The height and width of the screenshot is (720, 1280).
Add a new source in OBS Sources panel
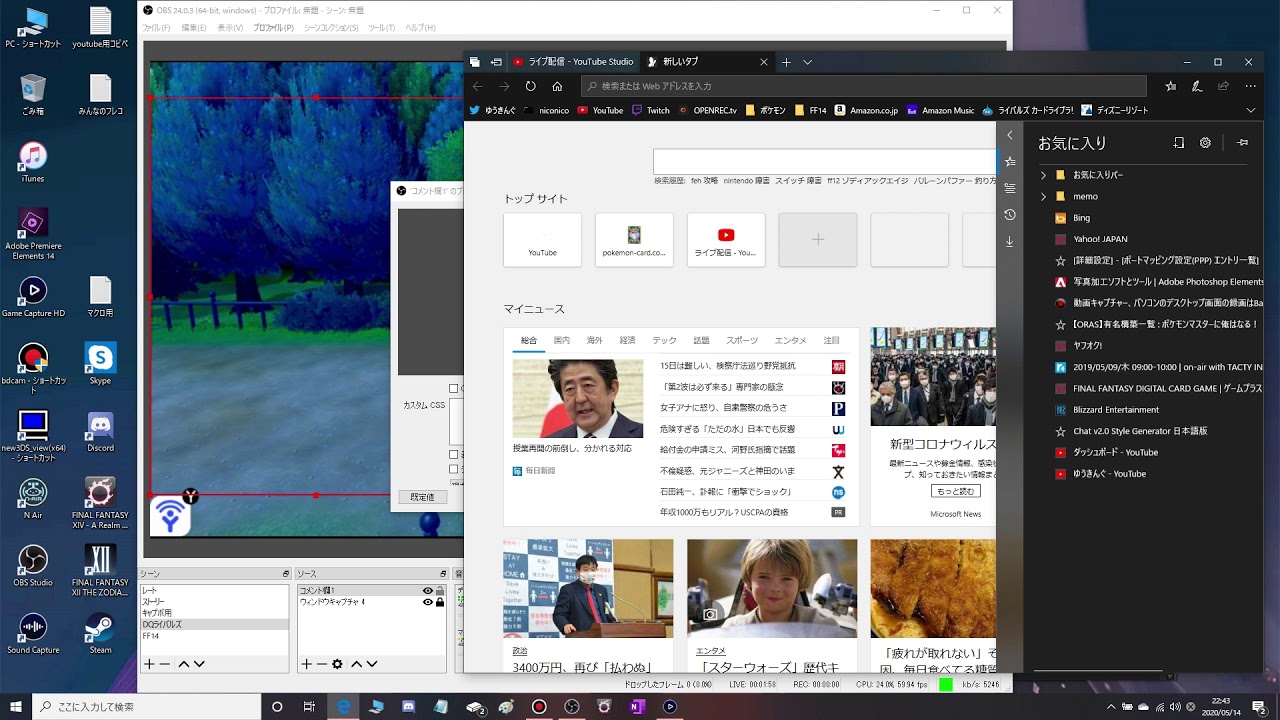tap(307, 664)
